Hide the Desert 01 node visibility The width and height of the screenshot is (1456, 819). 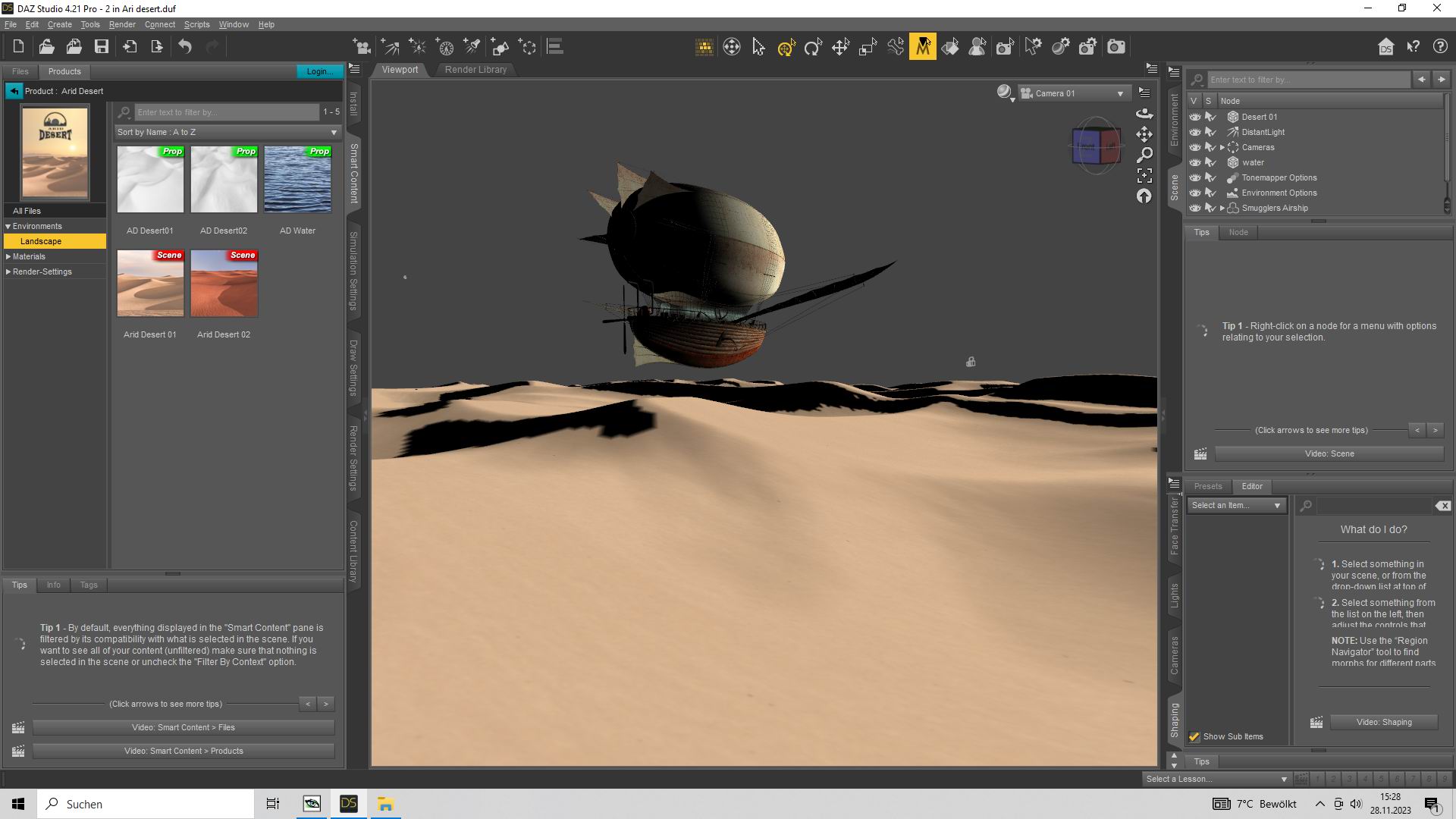(x=1195, y=117)
